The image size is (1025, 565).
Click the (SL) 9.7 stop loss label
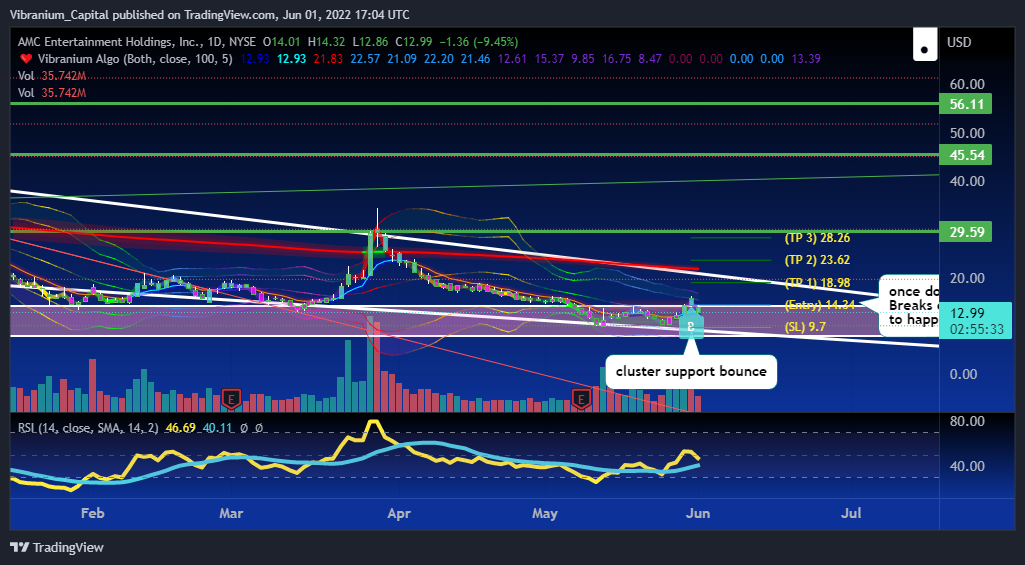(805, 327)
